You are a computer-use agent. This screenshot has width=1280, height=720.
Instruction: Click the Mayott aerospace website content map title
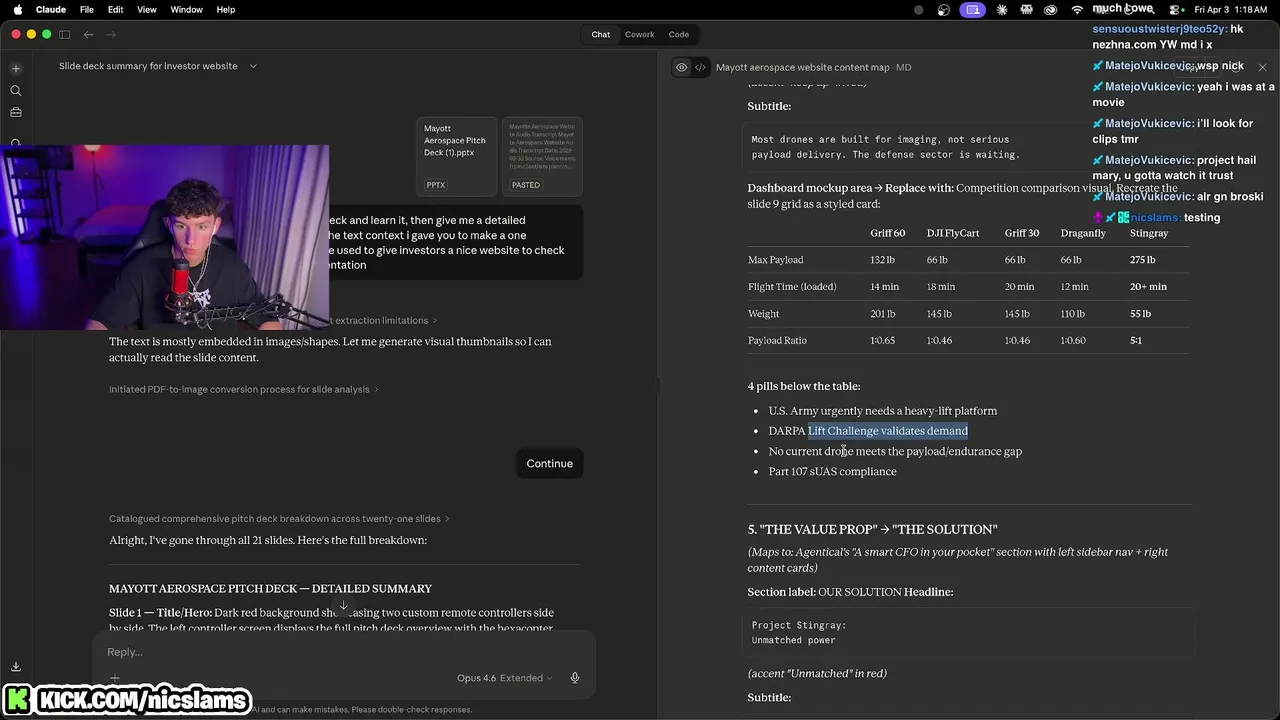pos(802,67)
